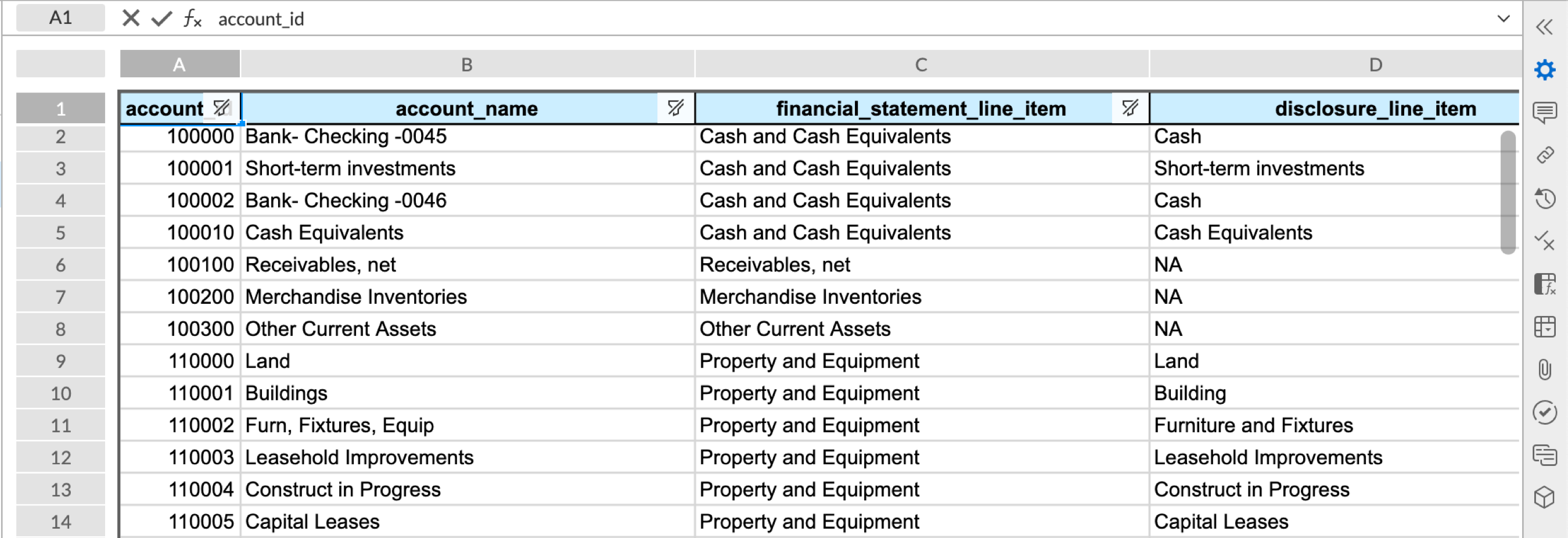Viewport: 1568px width, 538px height.
Task: Click cell 'Furniture and Fixtures'
Action: [1335, 425]
